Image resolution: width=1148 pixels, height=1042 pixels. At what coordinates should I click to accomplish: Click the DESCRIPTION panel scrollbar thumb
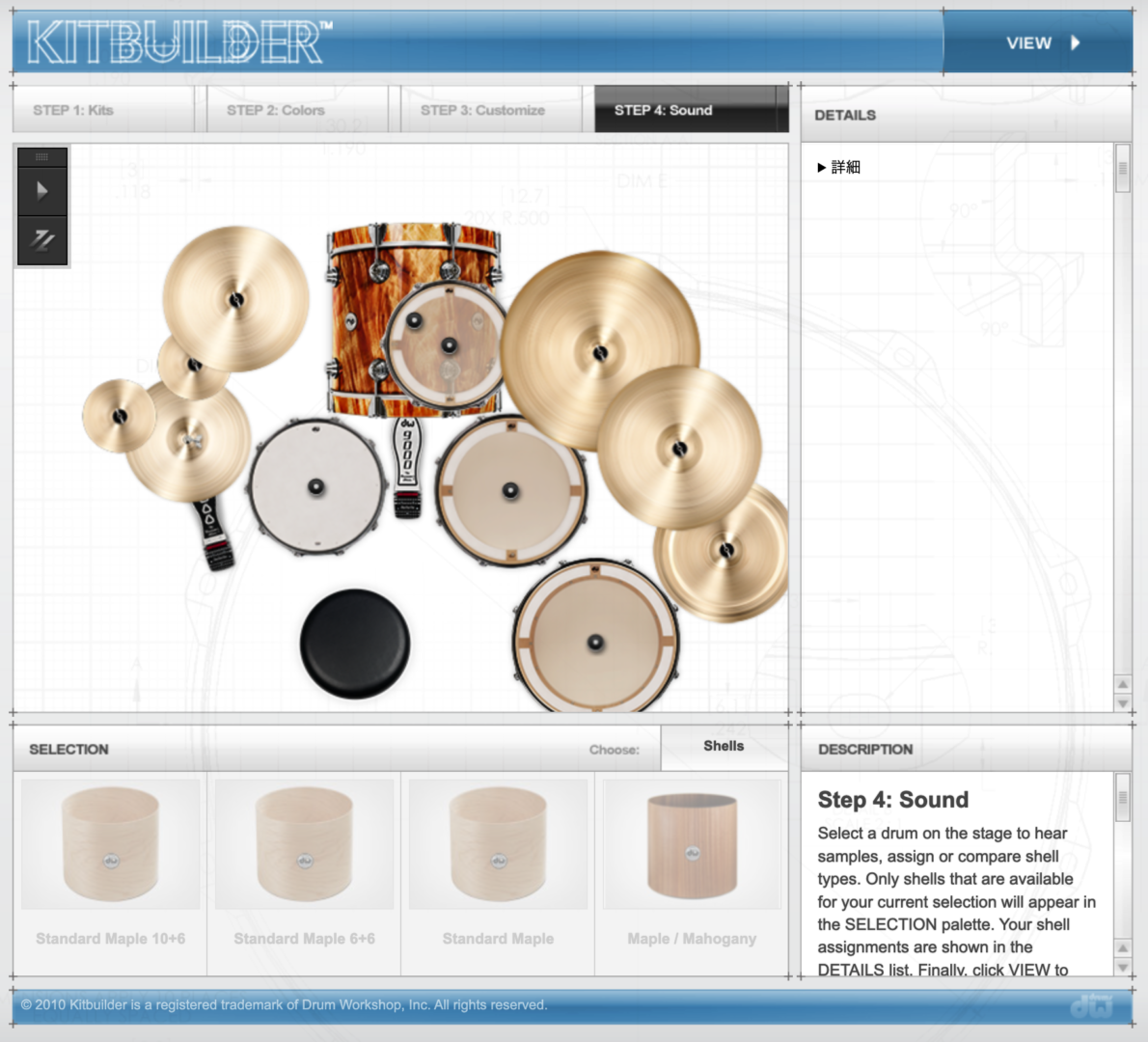click(x=1122, y=798)
